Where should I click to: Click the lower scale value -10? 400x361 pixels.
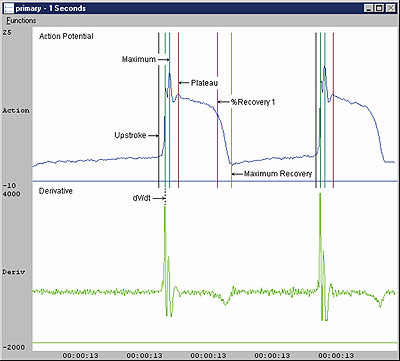pos(9,185)
